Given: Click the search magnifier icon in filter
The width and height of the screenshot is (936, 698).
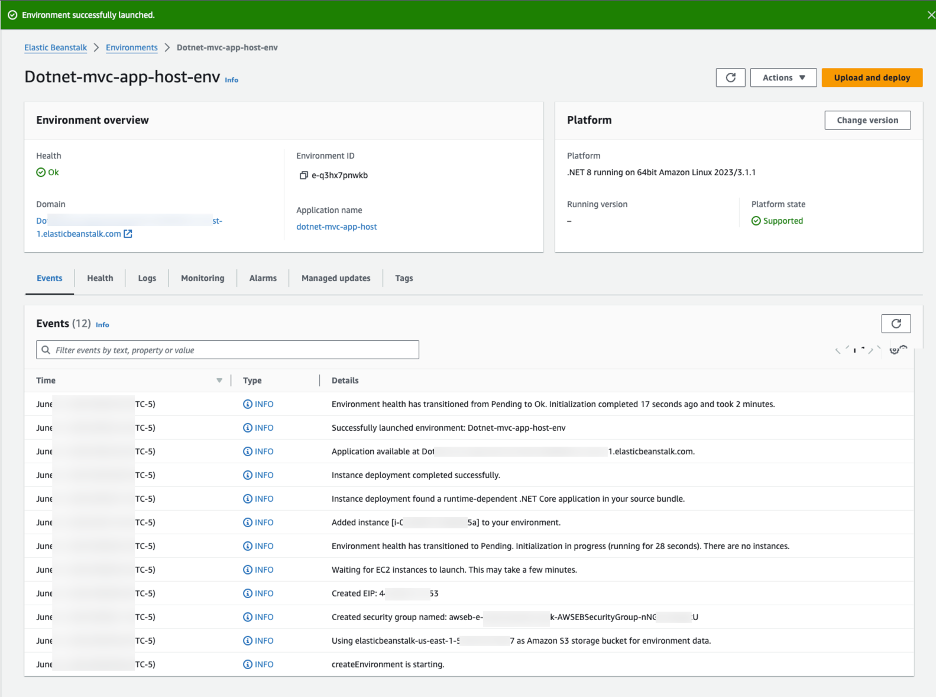Looking at the screenshot, I should pos(46,350).
